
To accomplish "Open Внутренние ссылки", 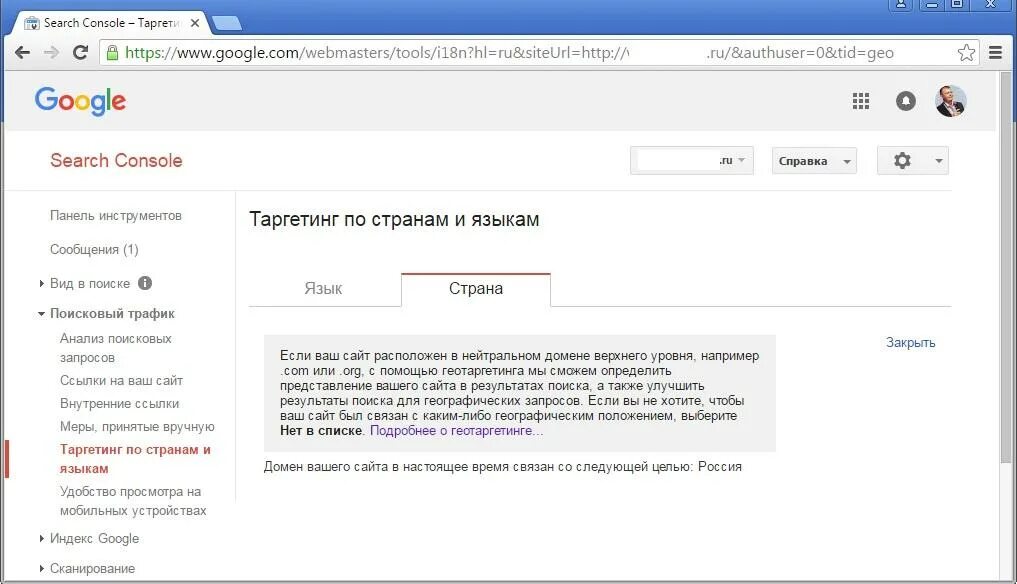I will [x=119, y=404].
